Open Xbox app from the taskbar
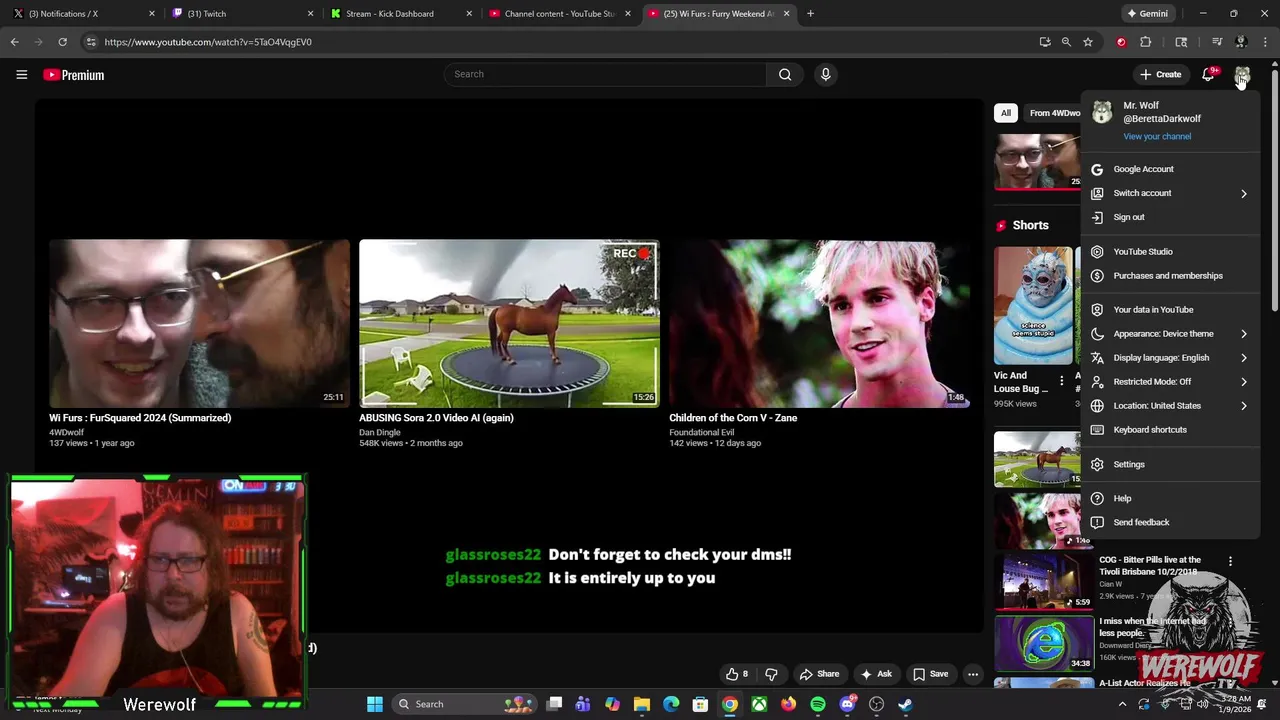Screen dimensions: 1280x720 (x=759, y=704)
